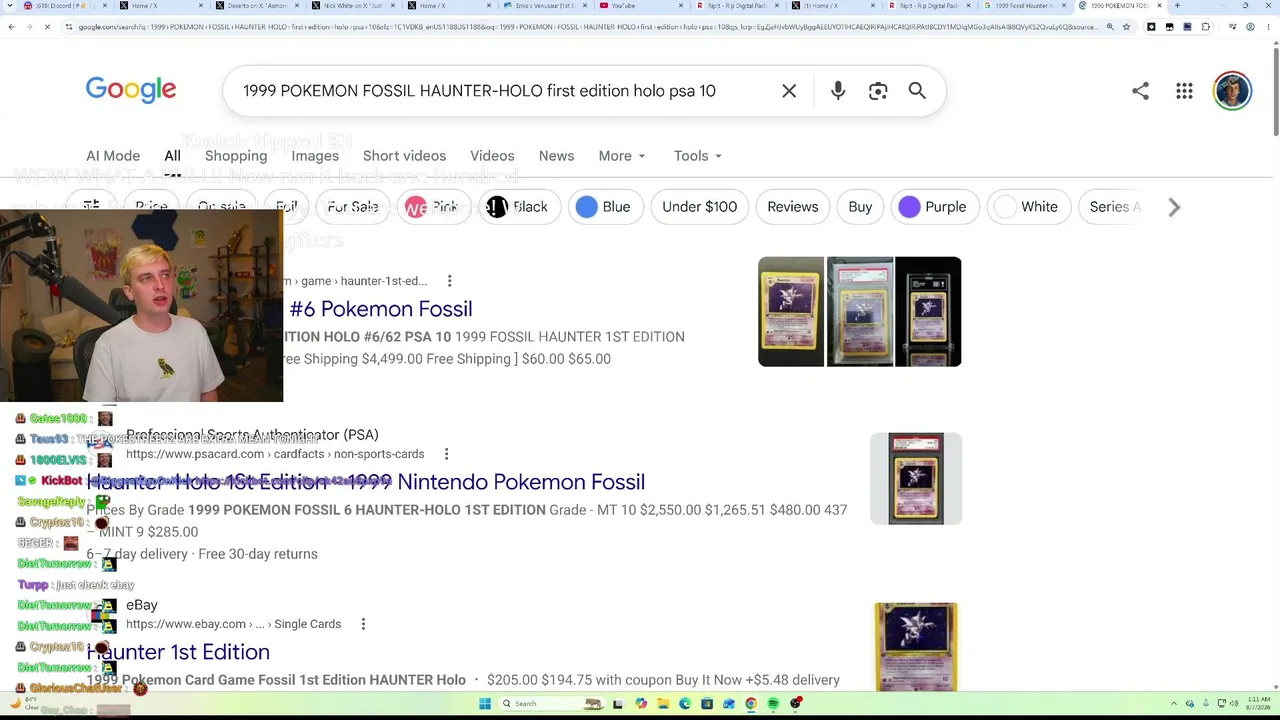Open options for the Haunter #6 Pokemon Fossil result

[x=449, y=281]
